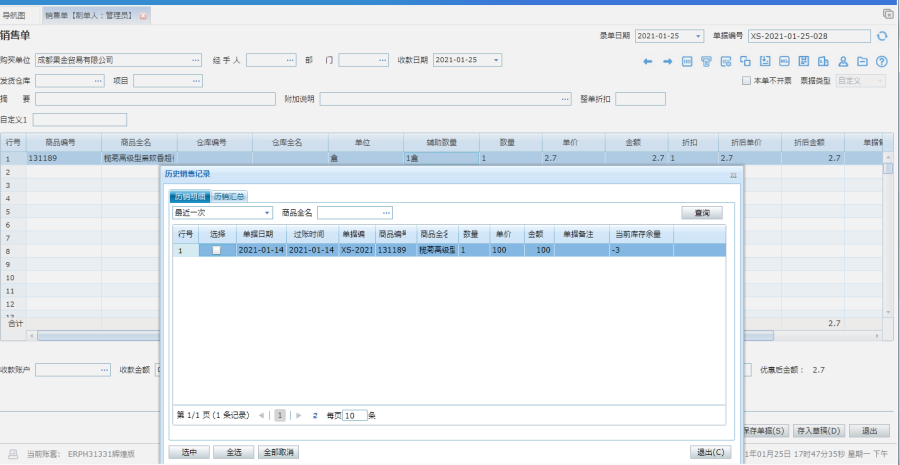900x465 pixels.
Task: Click the barcode scan icon in toolbar
Action: [687, 62]
